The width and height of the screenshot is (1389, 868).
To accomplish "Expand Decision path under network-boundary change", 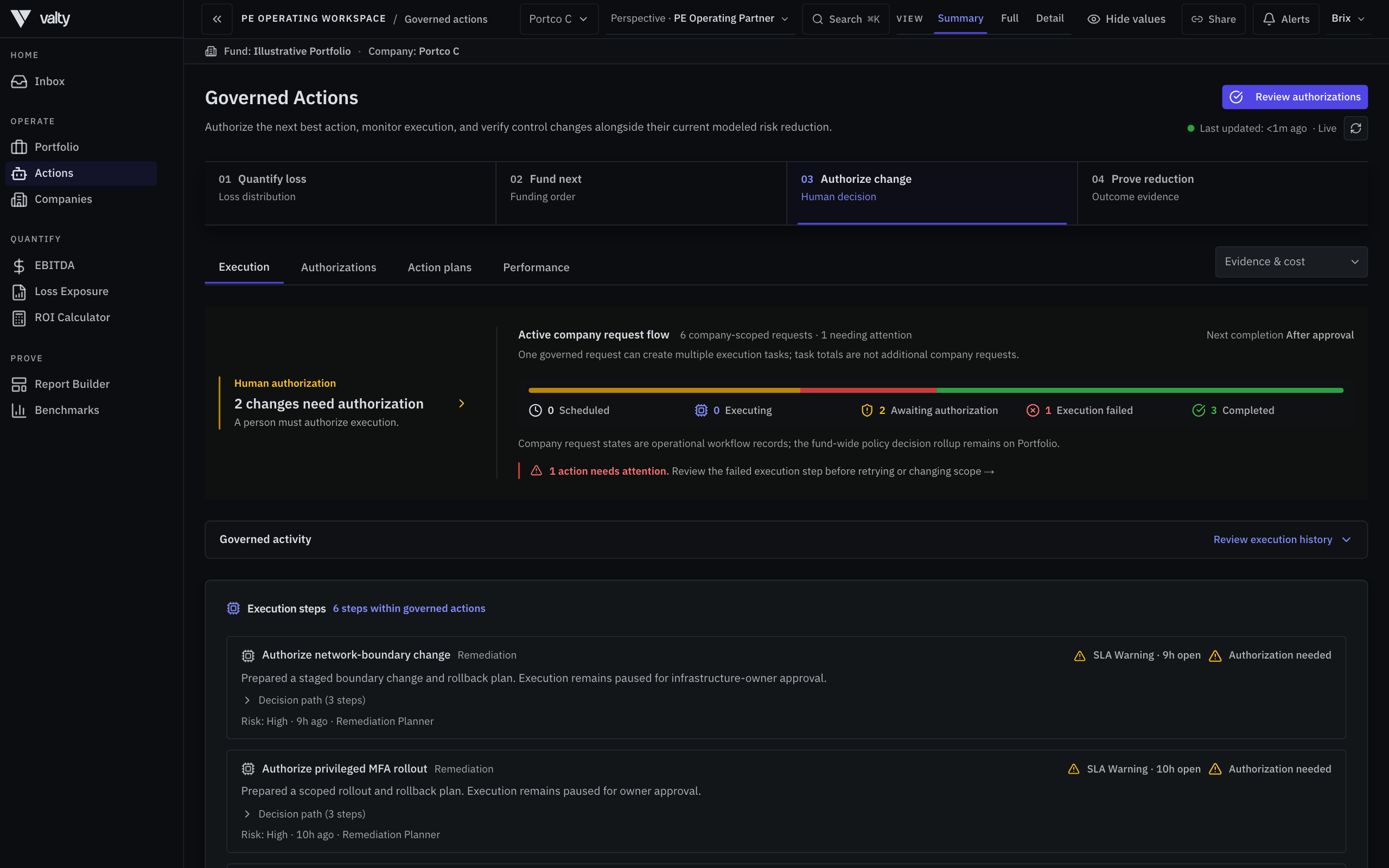I will (x=304, y=700).
